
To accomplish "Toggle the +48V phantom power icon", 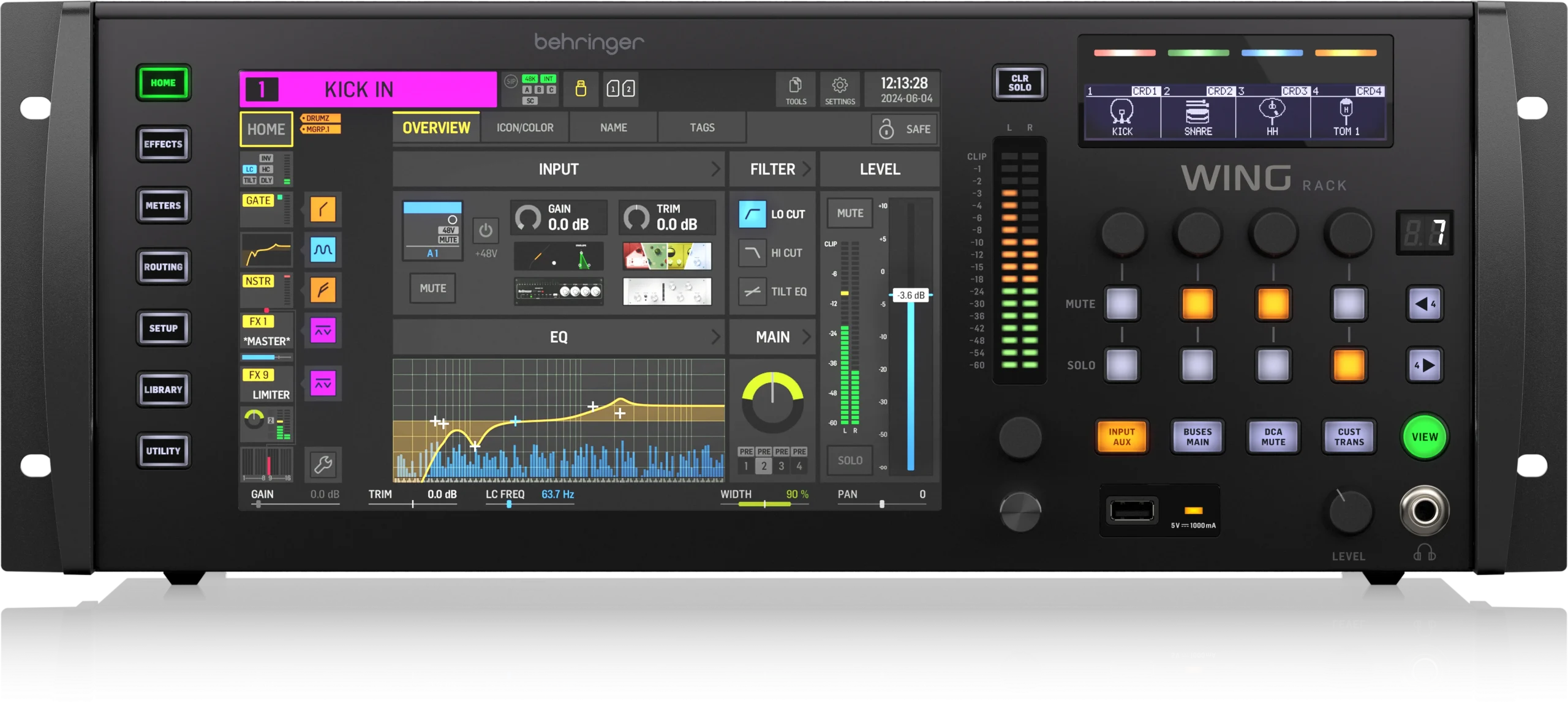I will coord(486,231).
